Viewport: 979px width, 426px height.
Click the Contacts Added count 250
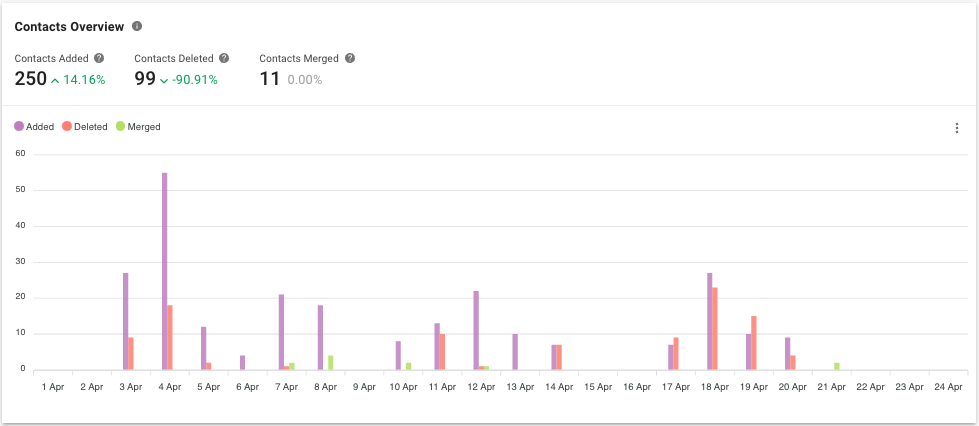tap(30, 79)
